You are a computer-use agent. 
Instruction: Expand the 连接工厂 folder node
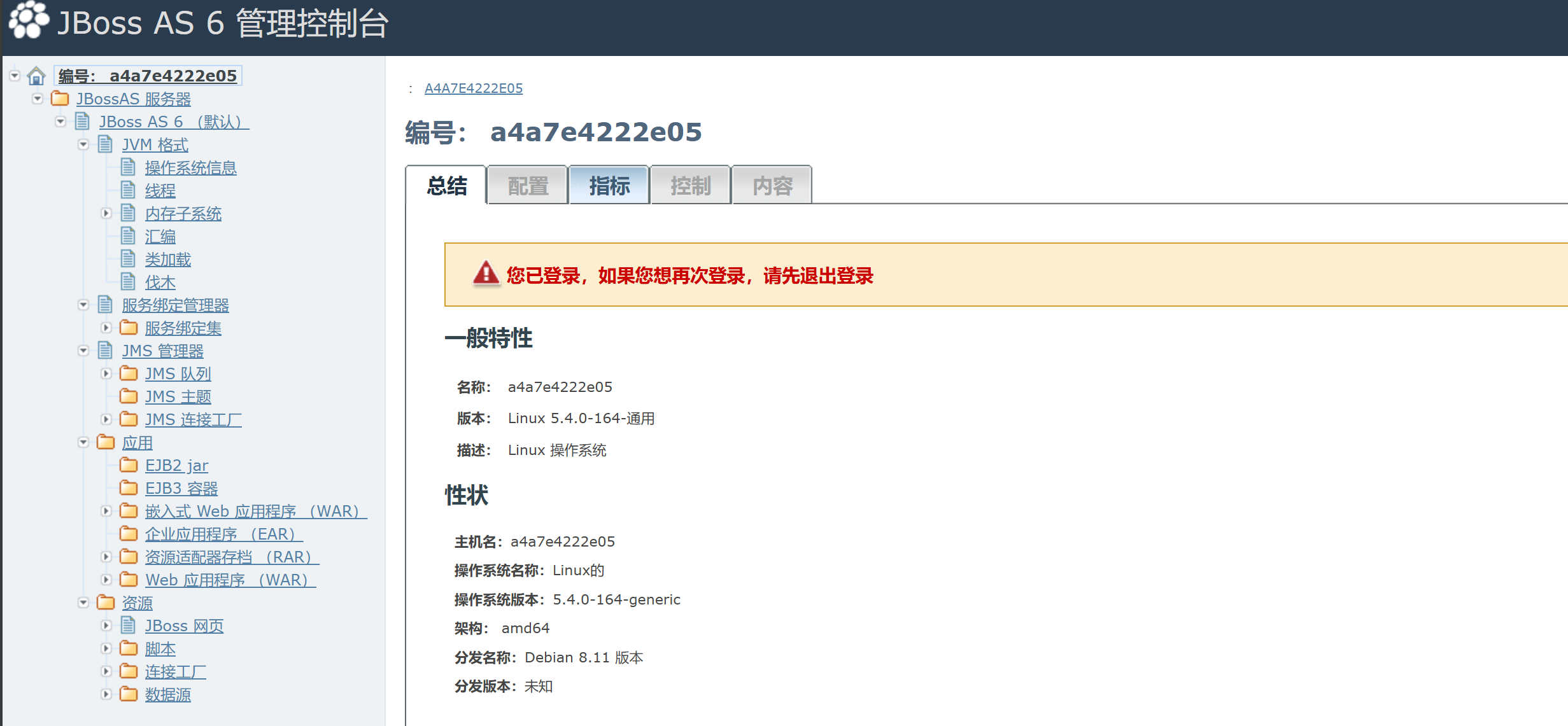(106, 671)
